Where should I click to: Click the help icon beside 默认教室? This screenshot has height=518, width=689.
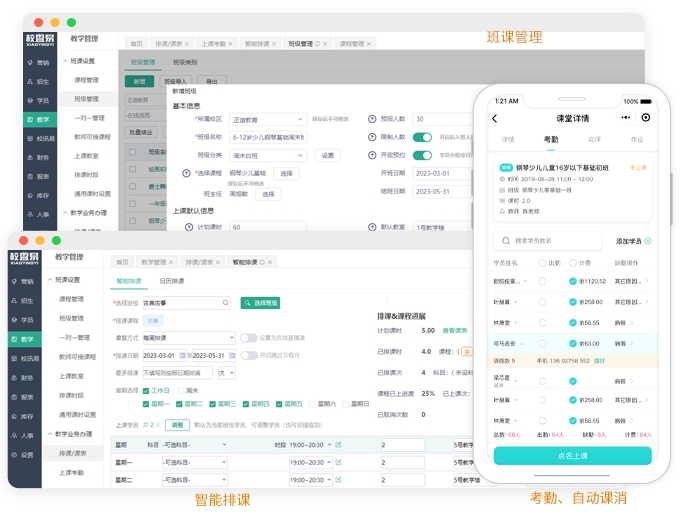372,227
